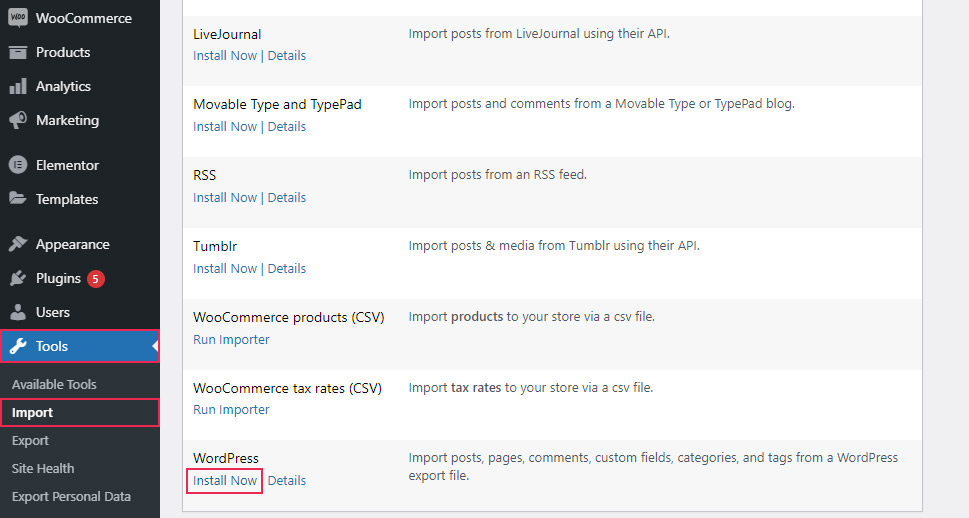Screen dimensions: 969x518
Task: Click the Products archive box icon
Action: [18, 53]
